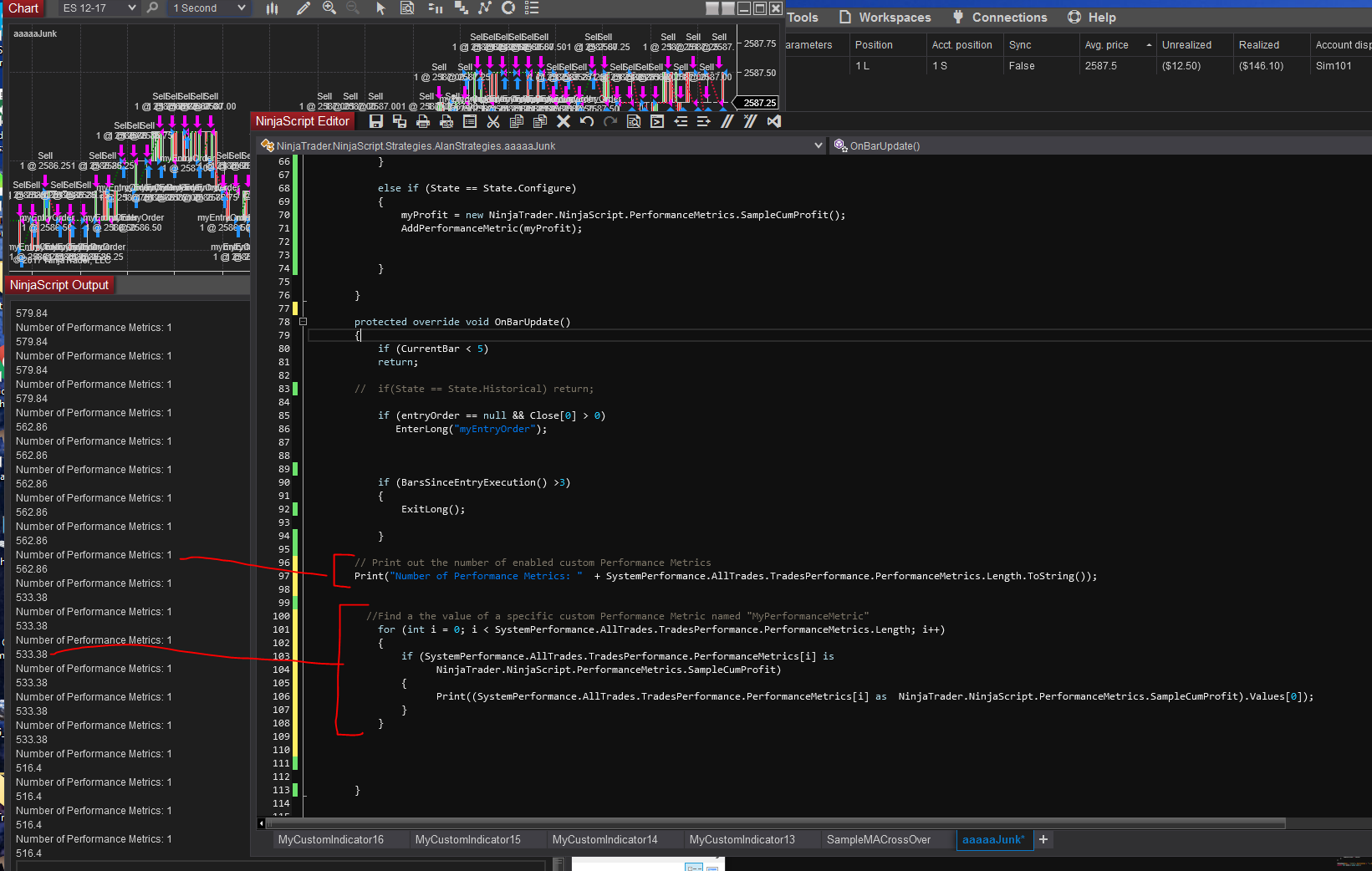Switch to the MyCustomIndicator13 tab
This screenshot has height=871, width=1372.
742,839
